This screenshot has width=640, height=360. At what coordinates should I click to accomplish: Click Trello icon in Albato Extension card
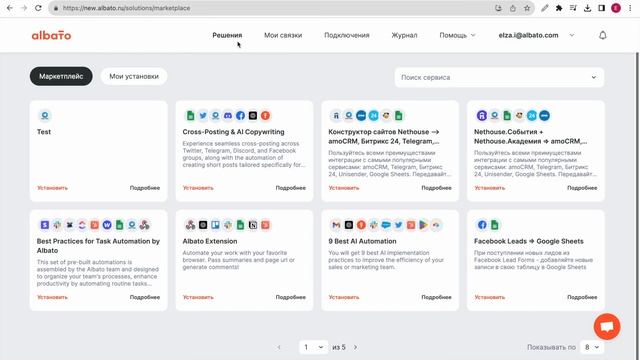coord(216,225)
